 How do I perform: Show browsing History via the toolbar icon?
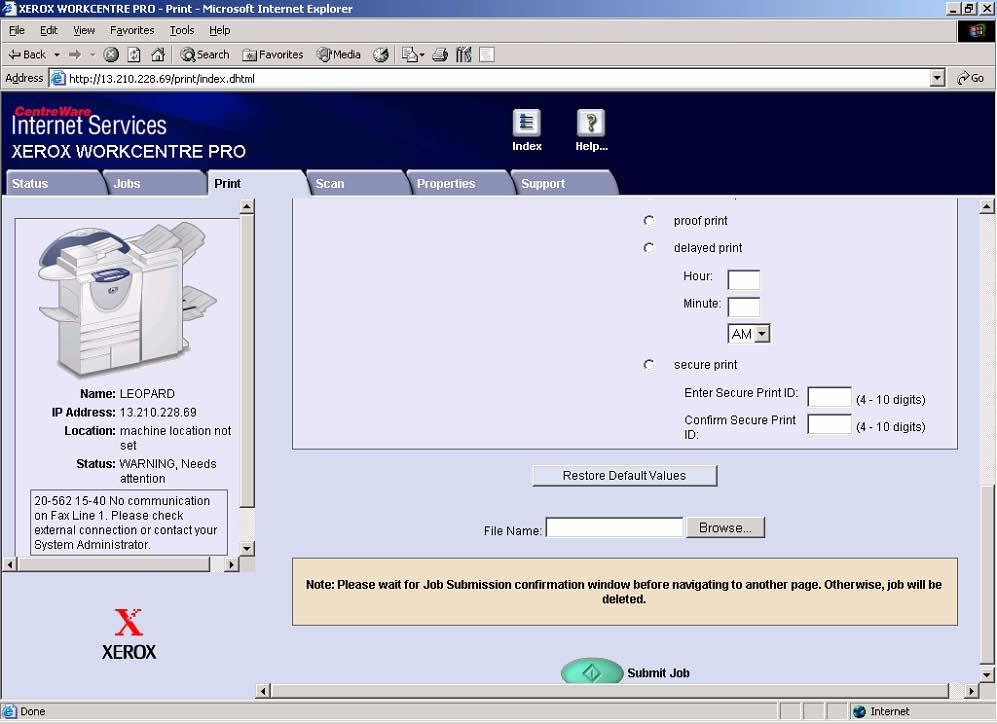coord(380,55)
